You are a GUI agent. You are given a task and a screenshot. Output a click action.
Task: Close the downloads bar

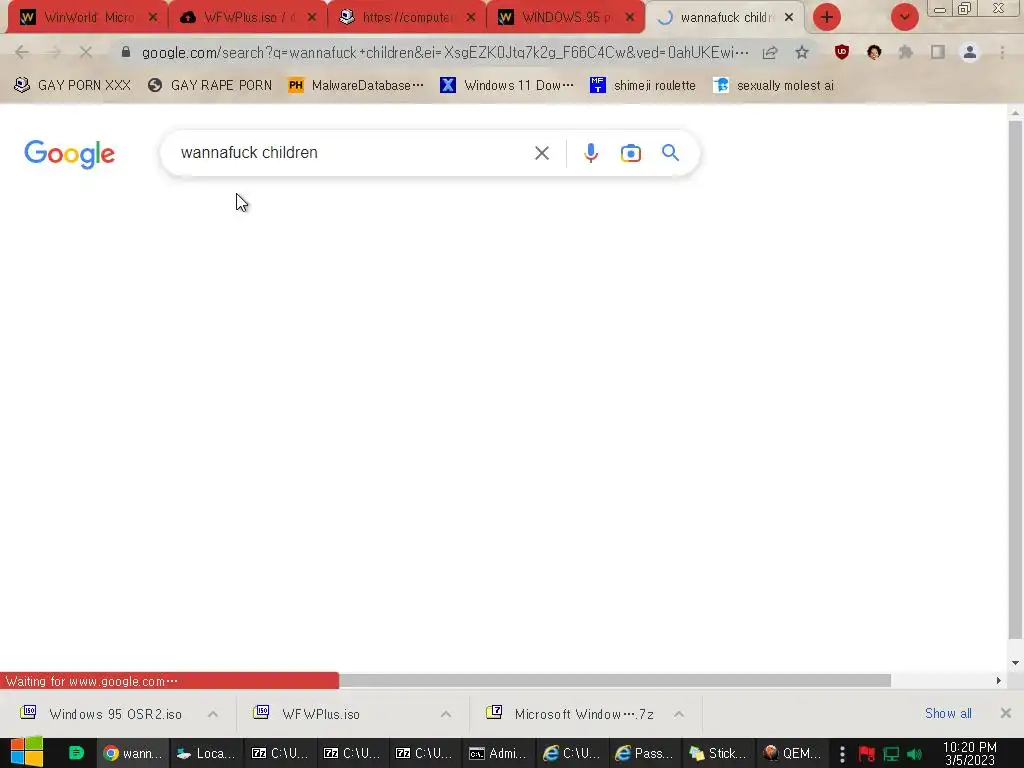(x=1006, y=713)
